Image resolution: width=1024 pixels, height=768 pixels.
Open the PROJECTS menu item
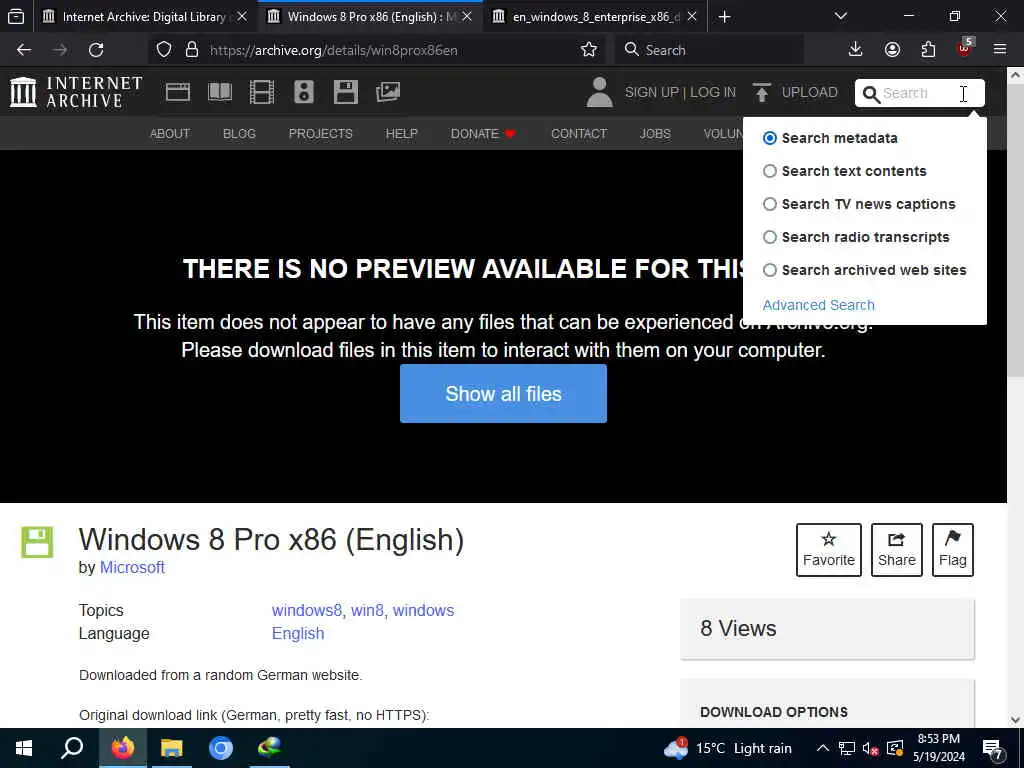tap(321, 134)
